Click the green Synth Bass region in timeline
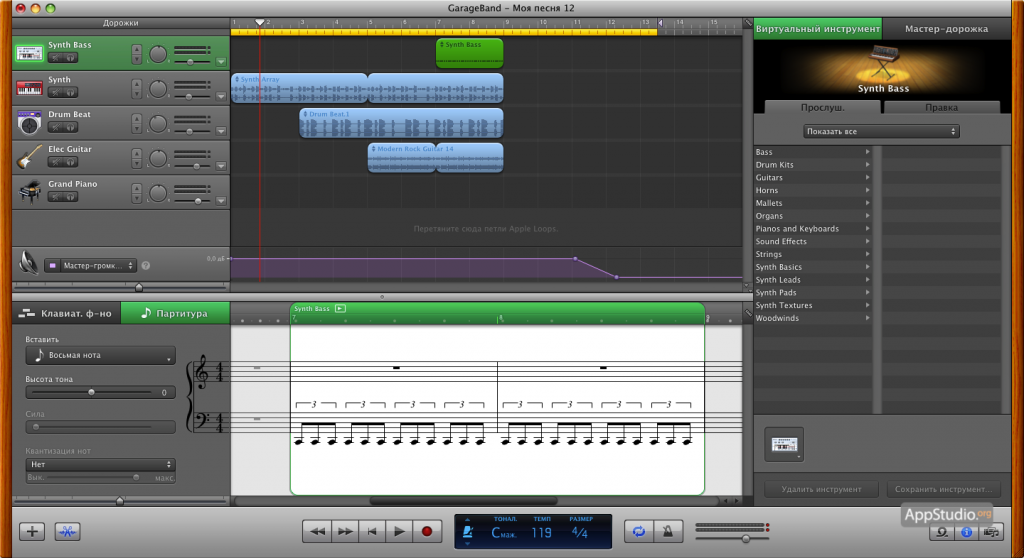The width and height of the screenshot is (1024, 558). tap(470, 53)
